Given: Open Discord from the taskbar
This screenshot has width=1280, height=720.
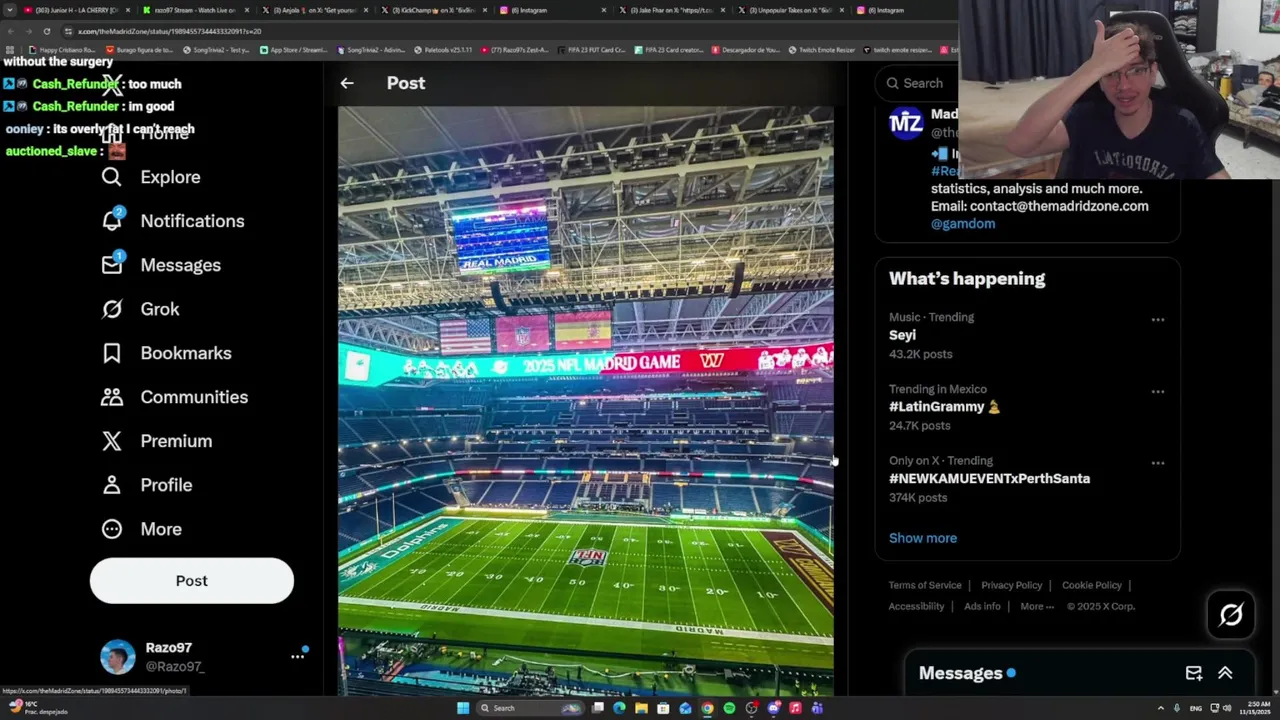Looking at the screenshot, I should [x=773, y=708].
